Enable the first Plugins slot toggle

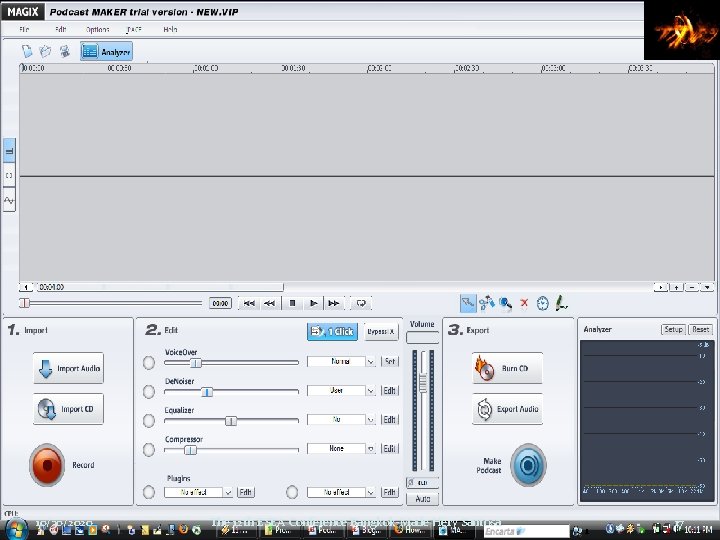[x=149, y=492]
